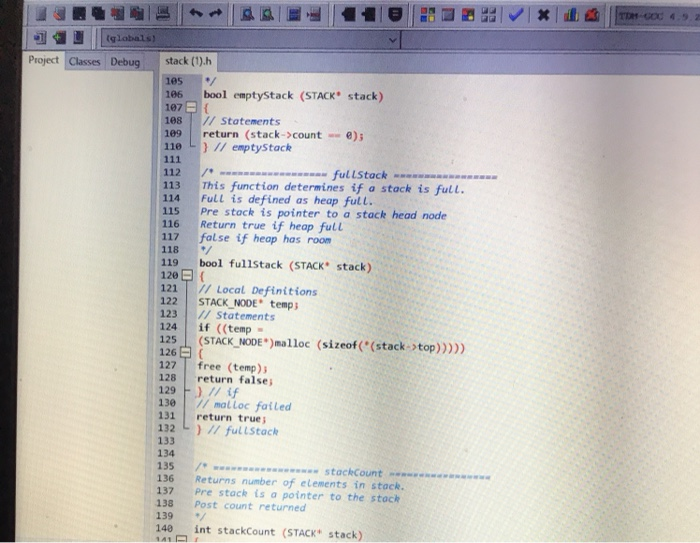Select the stack (1).h editor tab
700x543 pixels.
(188, 61)
